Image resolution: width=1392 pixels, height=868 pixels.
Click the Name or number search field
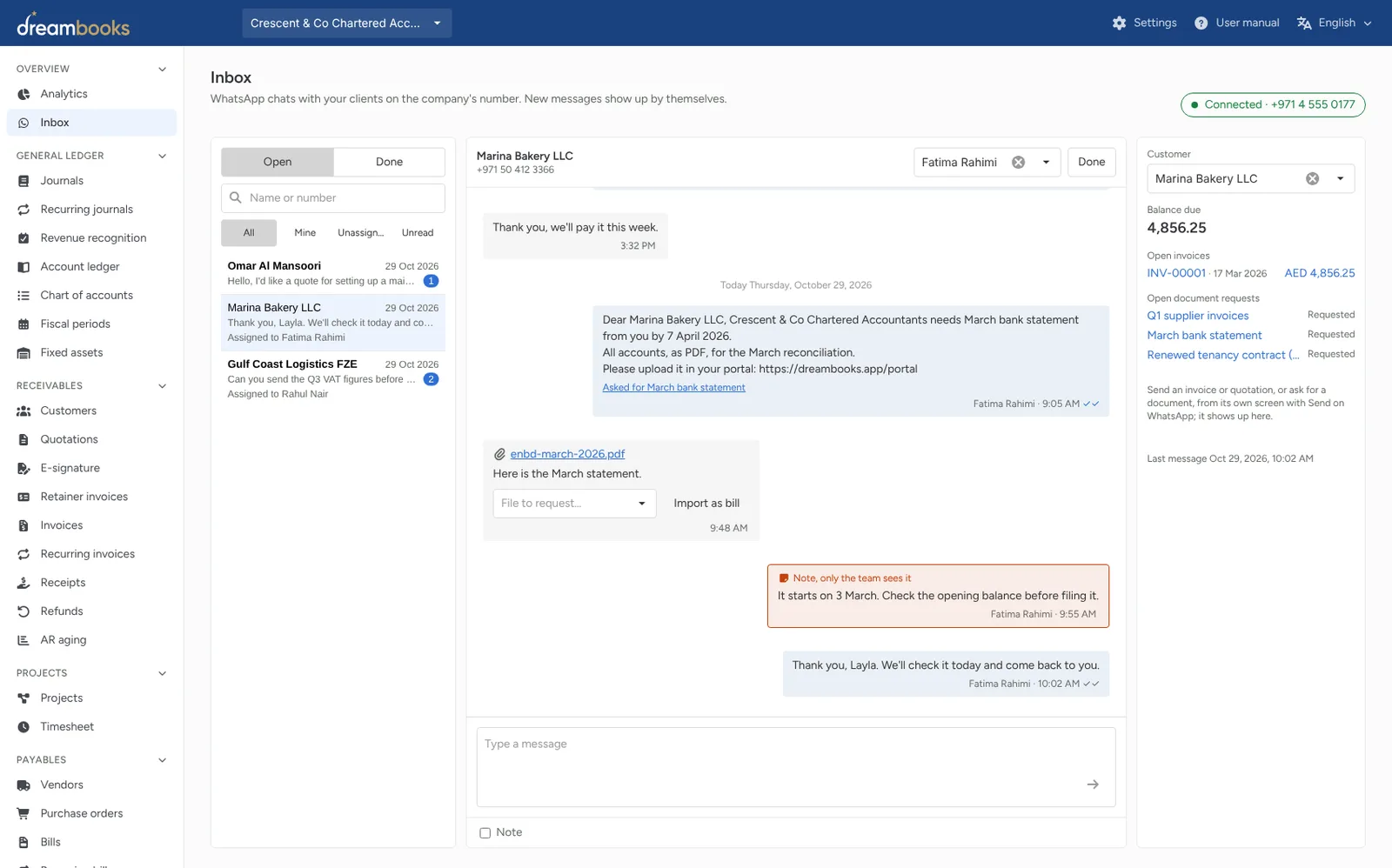[x=333, y=198]
